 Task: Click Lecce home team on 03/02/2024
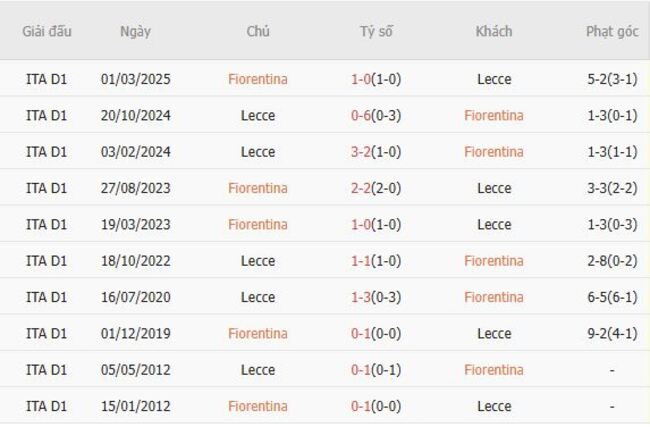257,152
